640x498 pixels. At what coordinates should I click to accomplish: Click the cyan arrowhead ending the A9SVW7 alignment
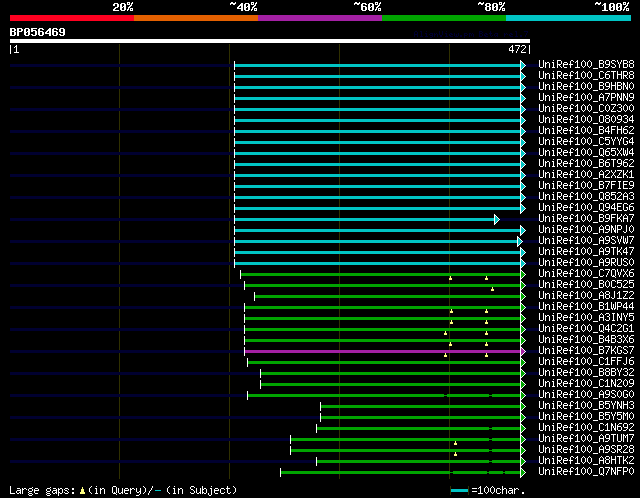[520, 242]
